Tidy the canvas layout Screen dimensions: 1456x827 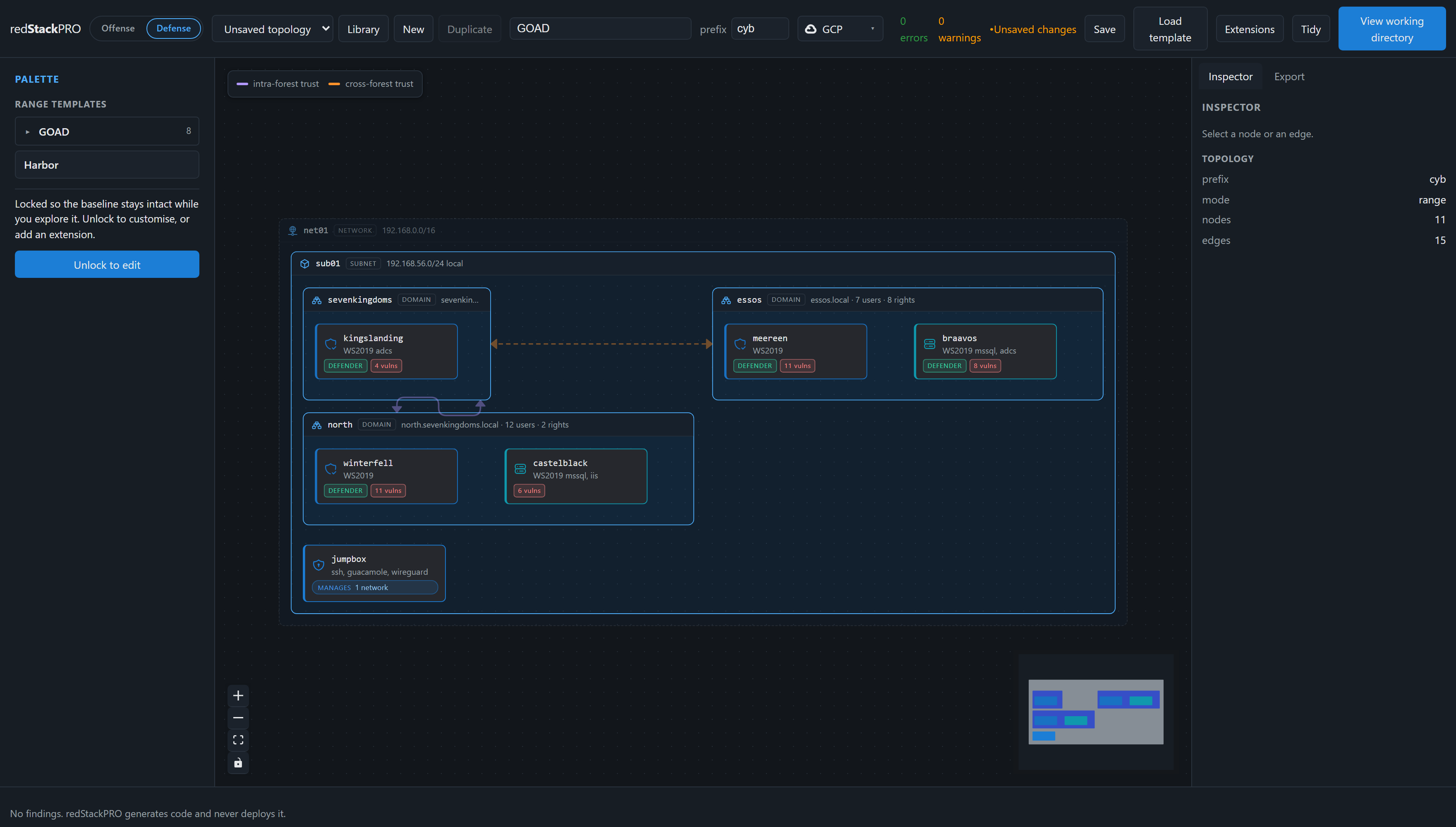pos(1310,29)
